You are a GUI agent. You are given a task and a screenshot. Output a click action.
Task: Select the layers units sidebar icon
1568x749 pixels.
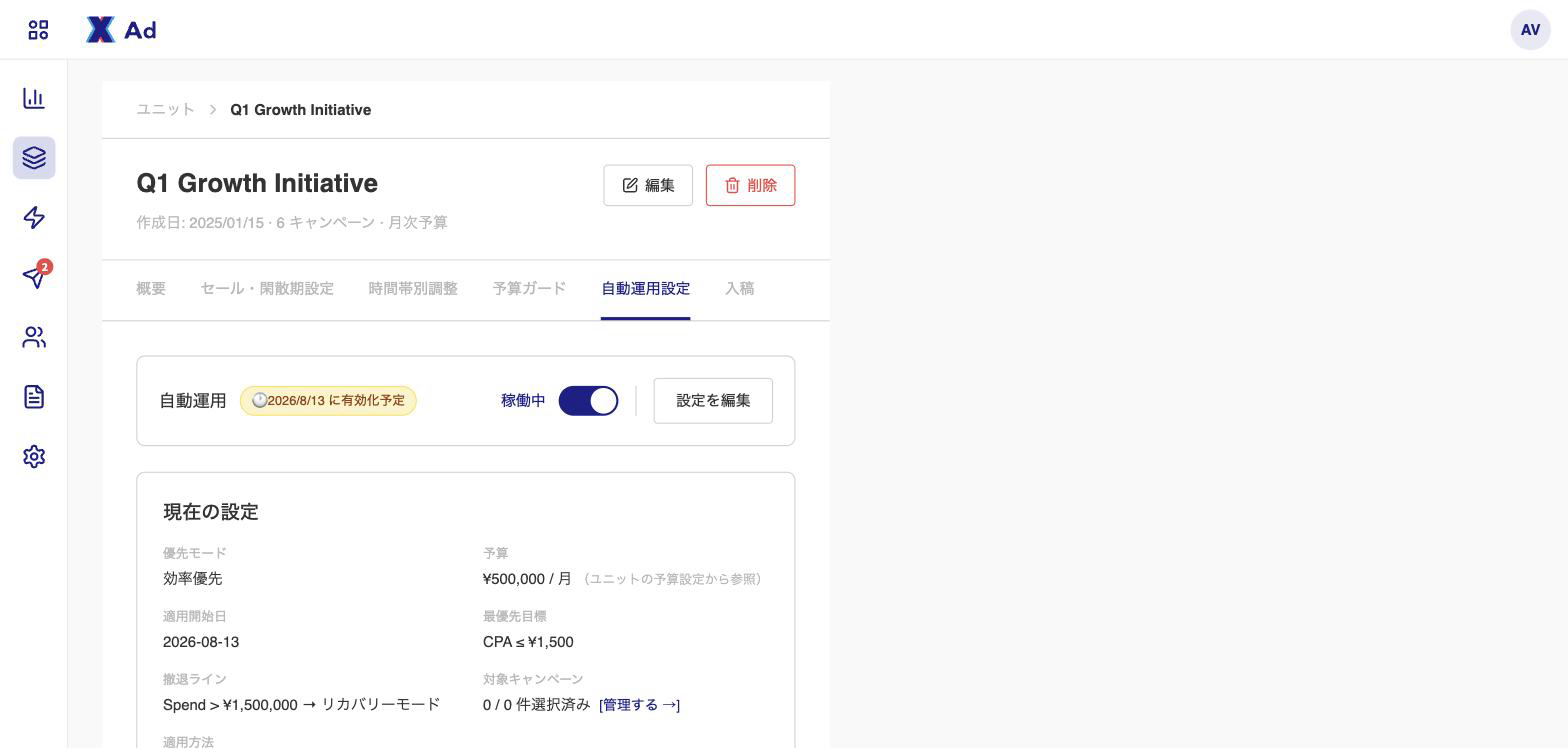pos(34,158)
